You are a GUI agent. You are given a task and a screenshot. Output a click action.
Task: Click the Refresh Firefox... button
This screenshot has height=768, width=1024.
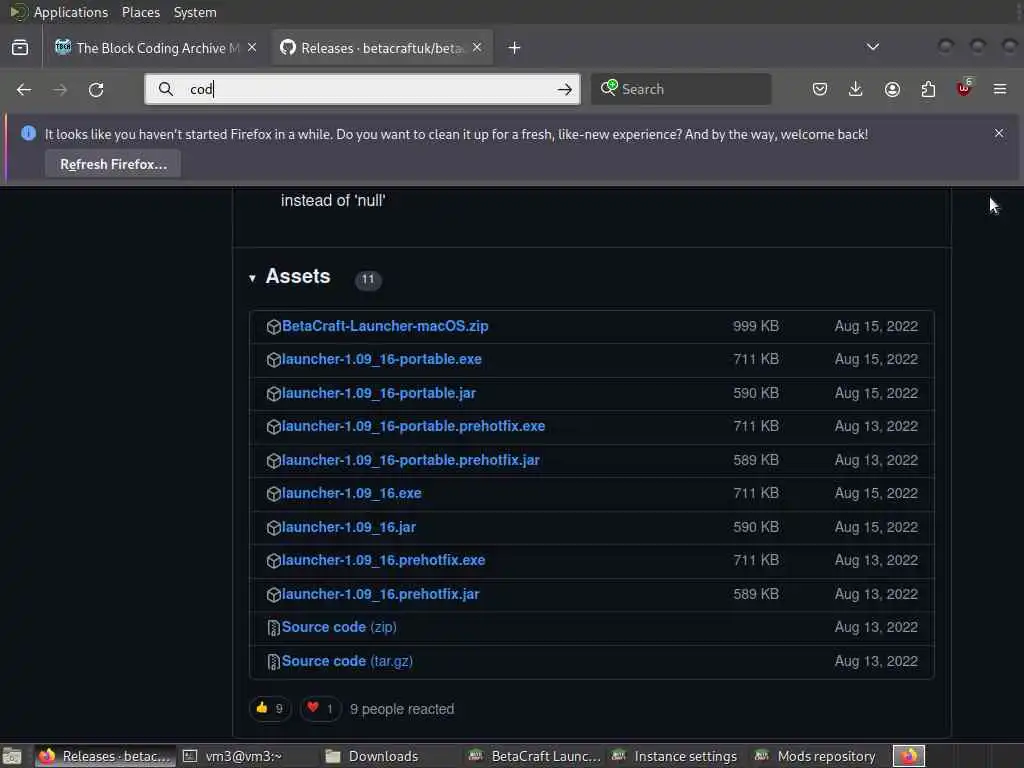tap(113, 164)
